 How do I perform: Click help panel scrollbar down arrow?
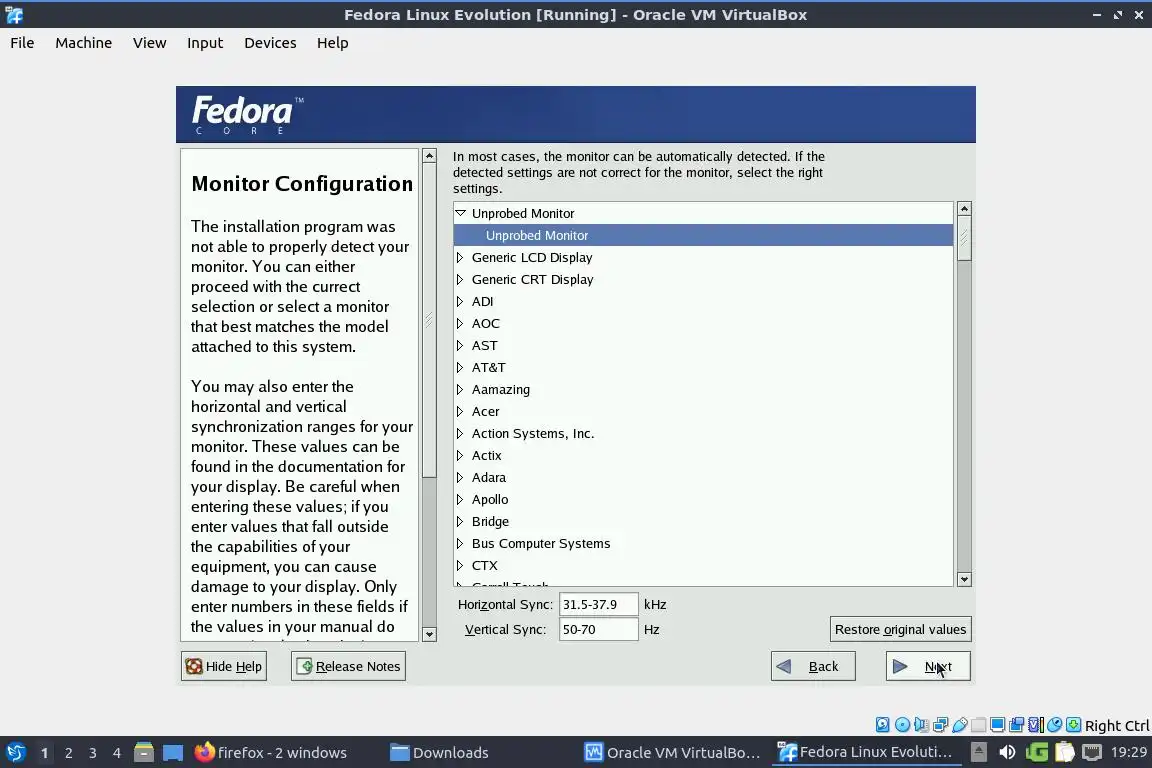tap(430, 634)
